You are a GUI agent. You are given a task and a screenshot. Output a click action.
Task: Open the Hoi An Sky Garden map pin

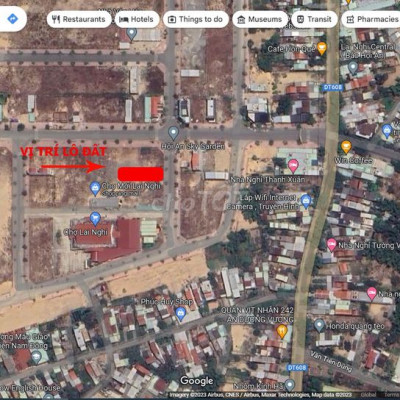pos(173,133)
